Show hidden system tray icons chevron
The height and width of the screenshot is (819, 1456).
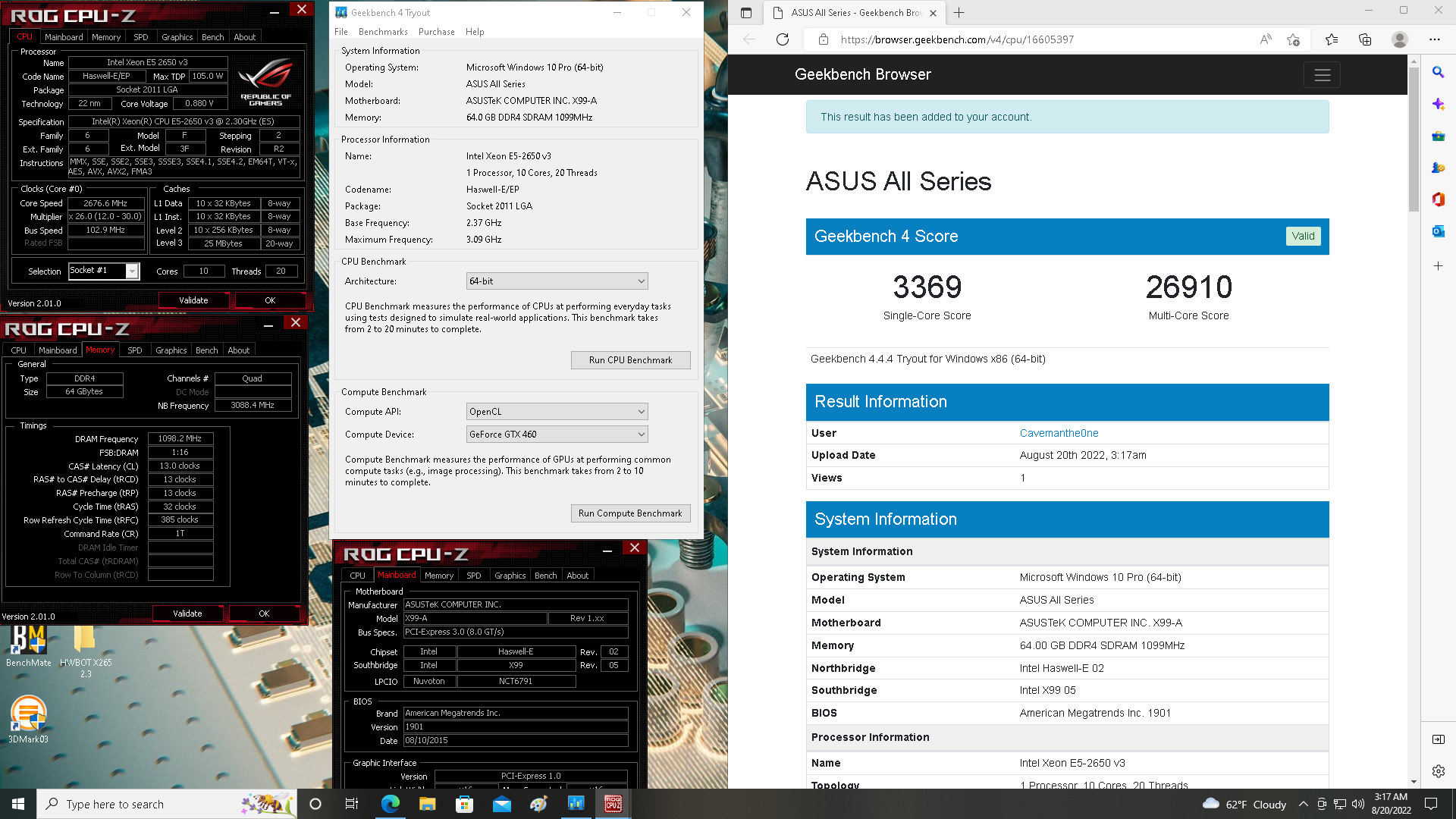point(1303,805)
